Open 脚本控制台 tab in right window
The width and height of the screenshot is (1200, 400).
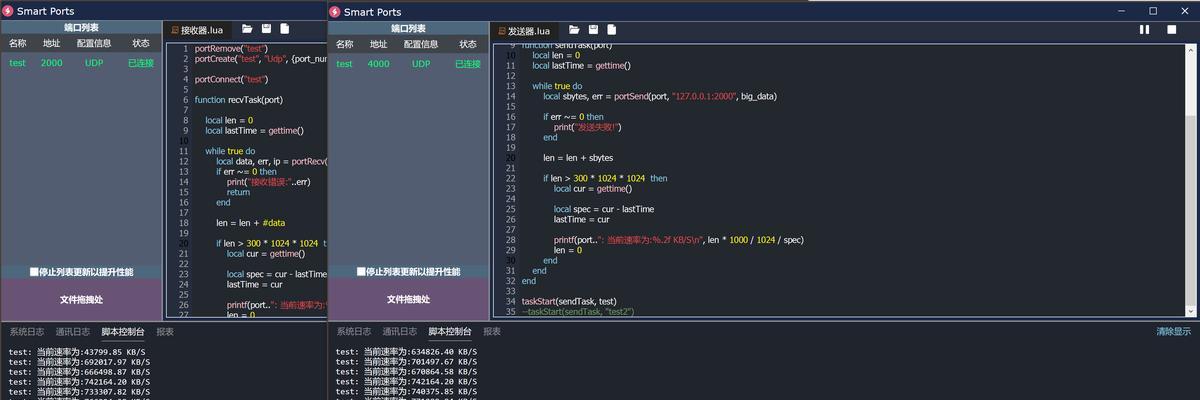(x=450, y=331)
